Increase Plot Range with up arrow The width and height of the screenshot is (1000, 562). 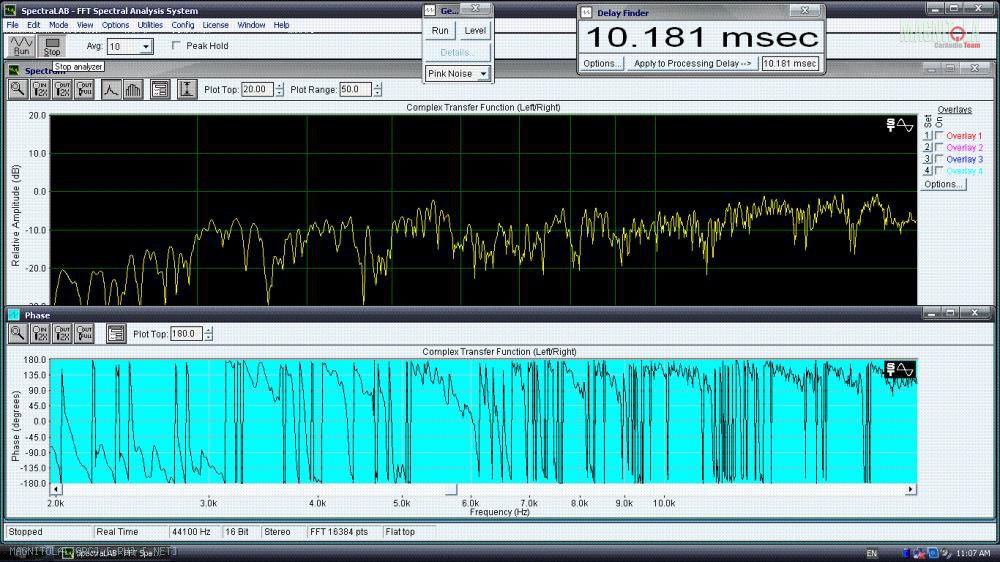pos(378,86)
